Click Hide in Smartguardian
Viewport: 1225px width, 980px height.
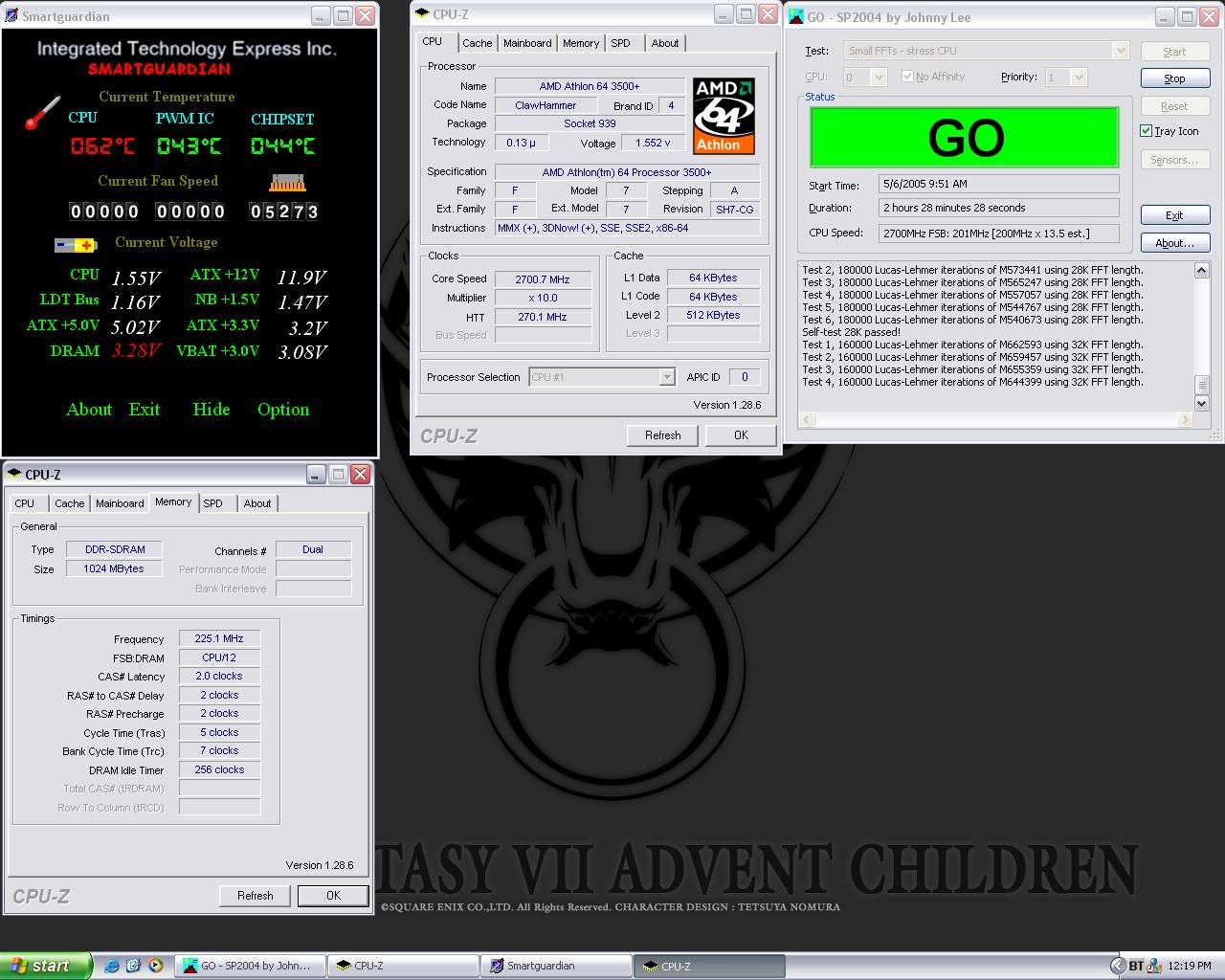[212, 410]
